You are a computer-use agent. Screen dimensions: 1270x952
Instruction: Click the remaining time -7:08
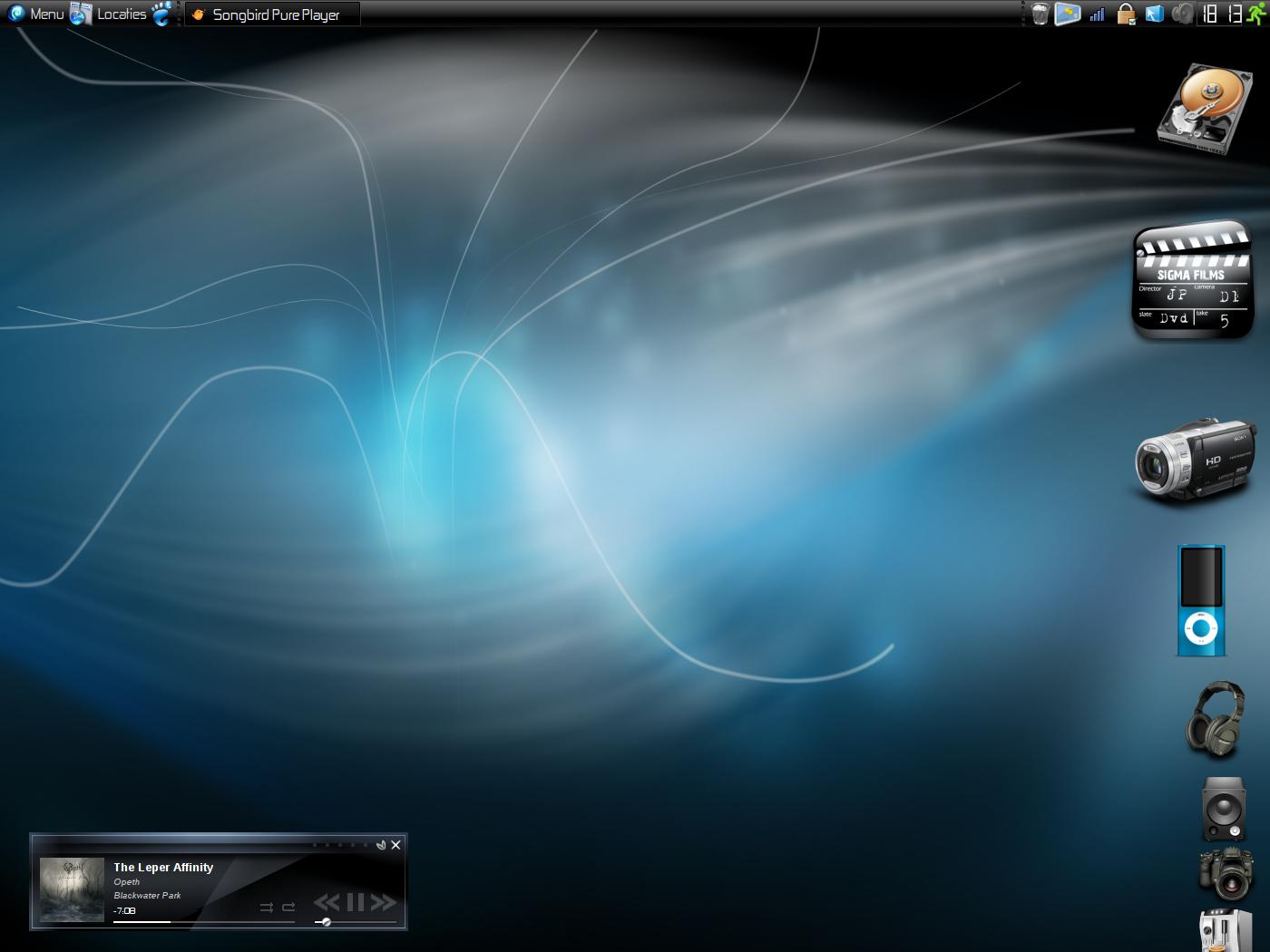tap(124, 910)
